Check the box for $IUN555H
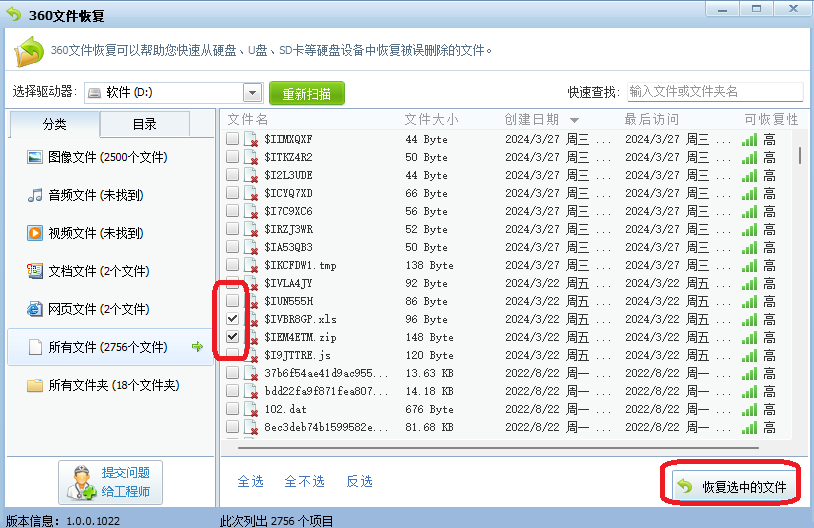The image size is (814, 528). click(x=233, y=301)
